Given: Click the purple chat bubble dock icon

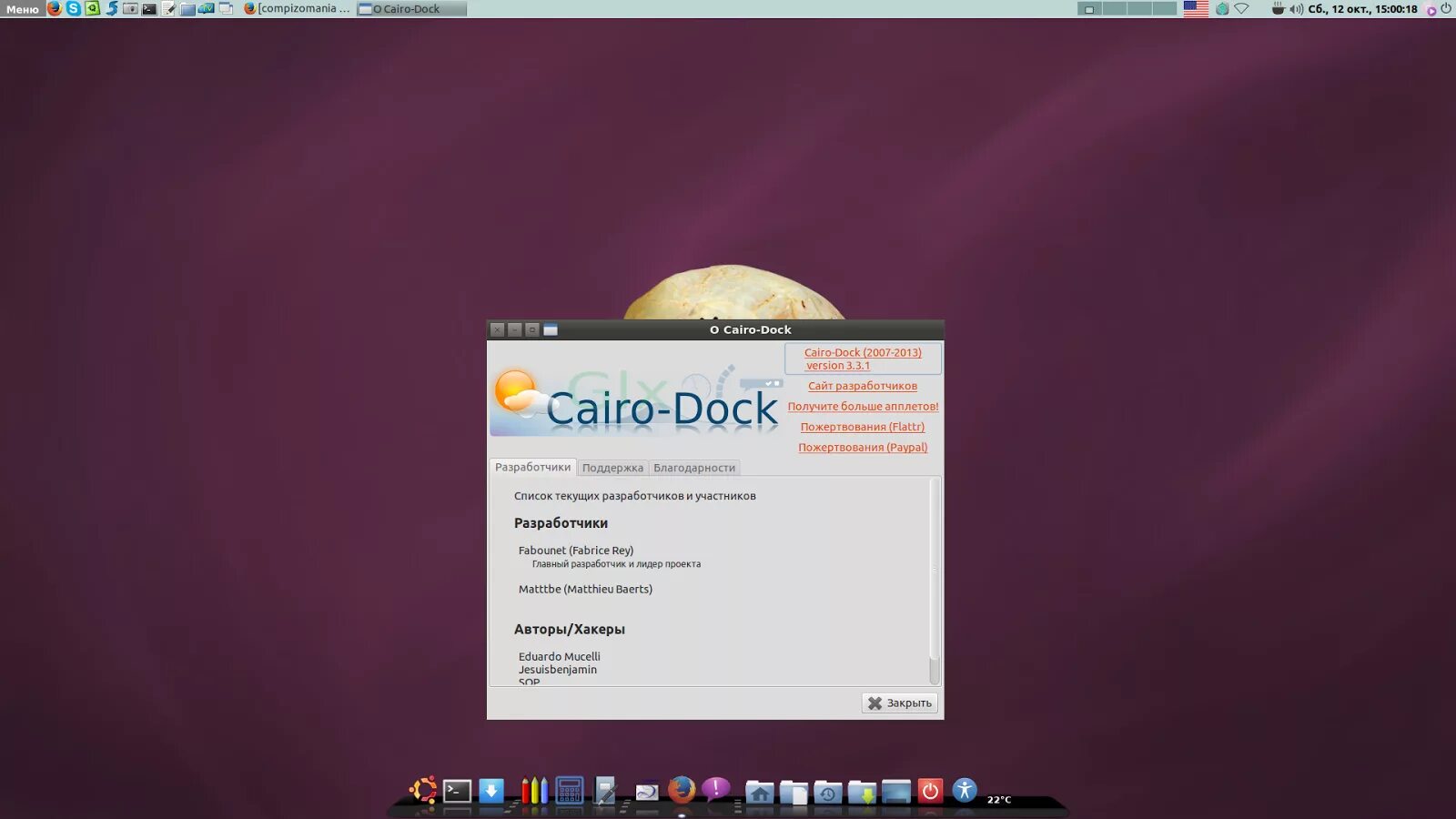Looking at the screenshot, I should (716, 788).
